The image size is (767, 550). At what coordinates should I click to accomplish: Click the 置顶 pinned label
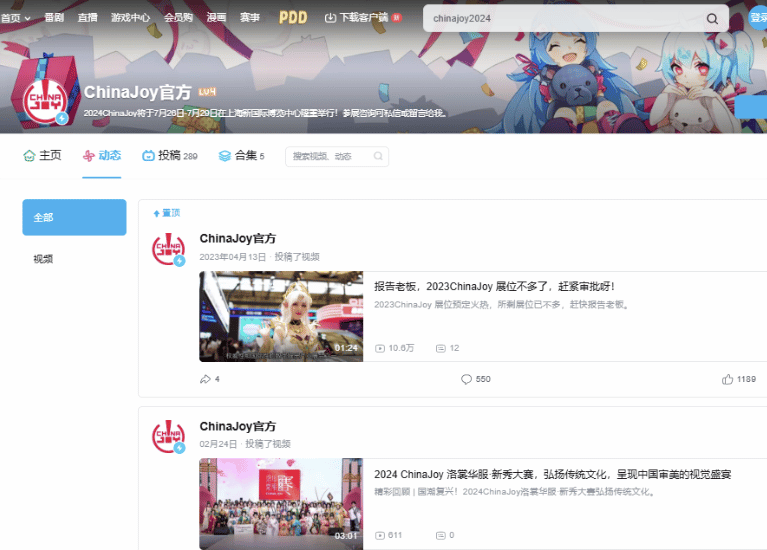pyautogui.click(x=167, y=213)
